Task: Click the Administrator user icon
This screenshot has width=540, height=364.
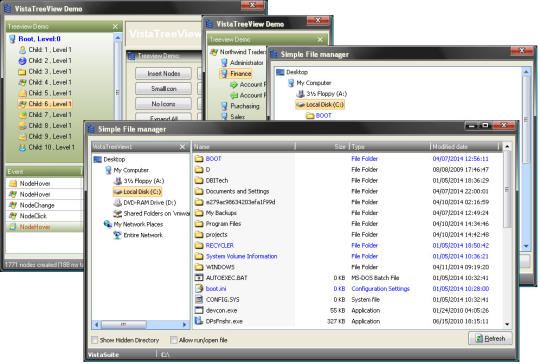Action: 224,63
